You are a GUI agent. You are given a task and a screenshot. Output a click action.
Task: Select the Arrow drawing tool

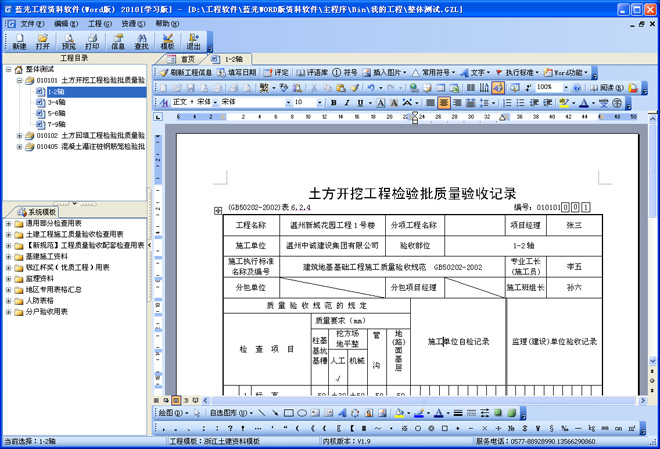(x=275, y=413)
